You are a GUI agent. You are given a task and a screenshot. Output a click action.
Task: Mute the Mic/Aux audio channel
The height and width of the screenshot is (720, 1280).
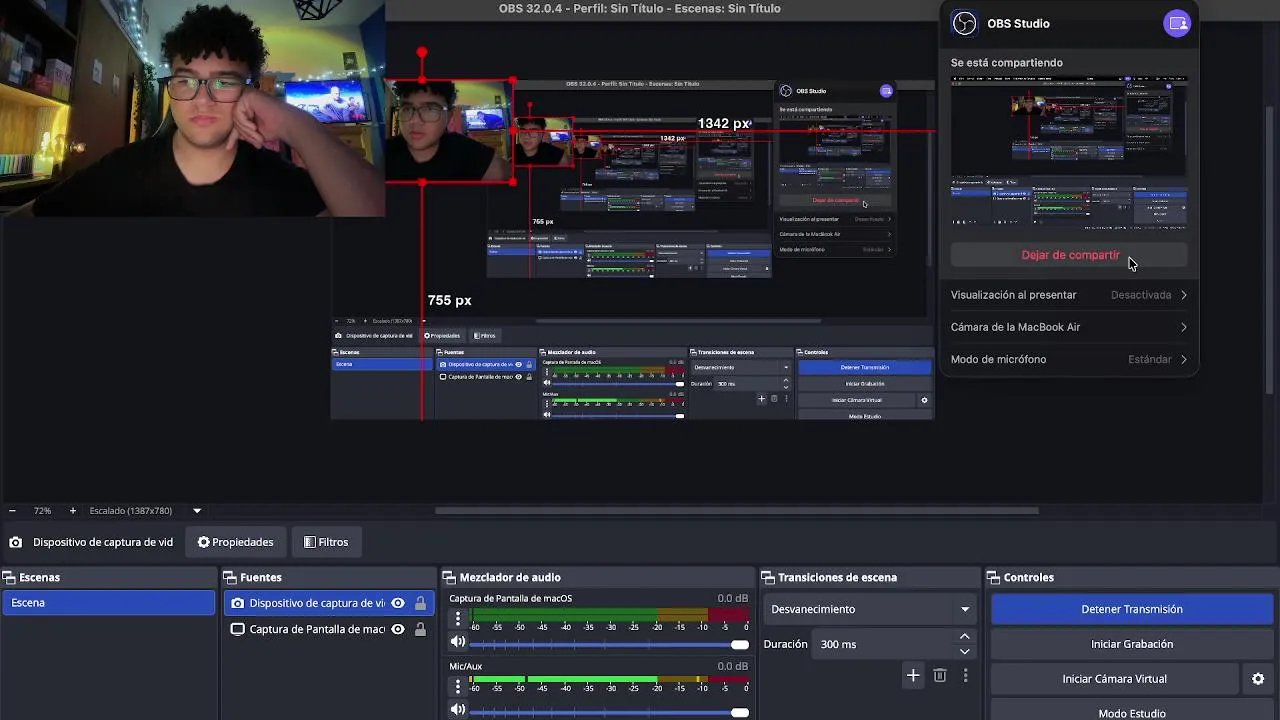point(458,710)
